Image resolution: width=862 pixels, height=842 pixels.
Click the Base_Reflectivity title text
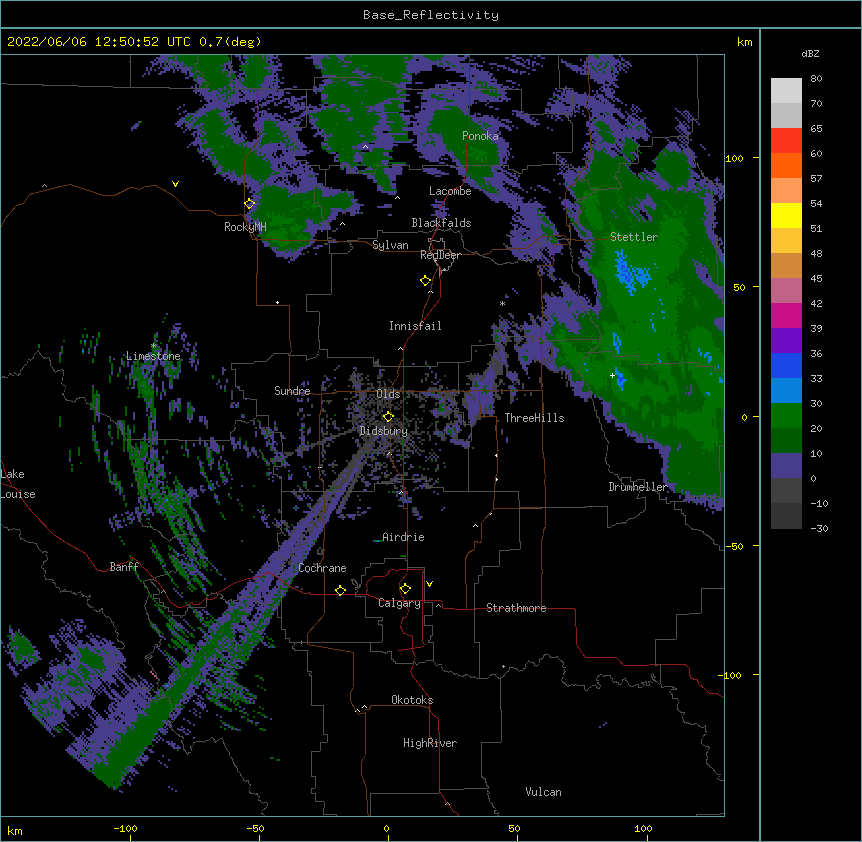coord(431,15)
